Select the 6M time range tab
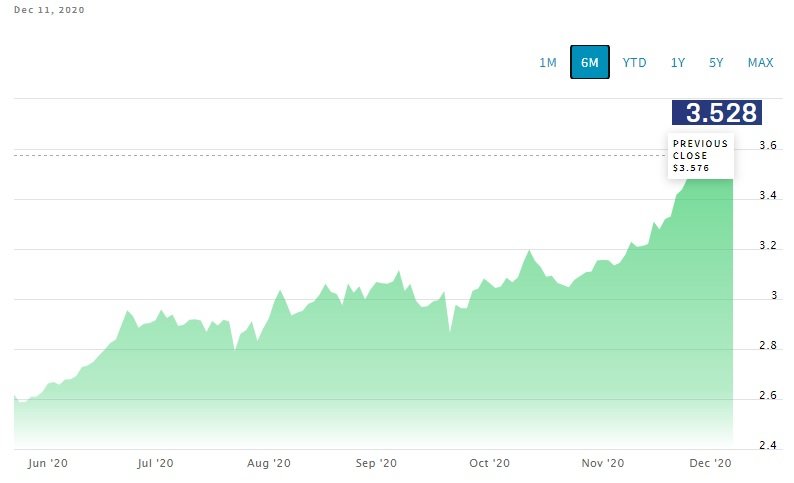Viewport: 794px width, 483px height. [590, 63]
